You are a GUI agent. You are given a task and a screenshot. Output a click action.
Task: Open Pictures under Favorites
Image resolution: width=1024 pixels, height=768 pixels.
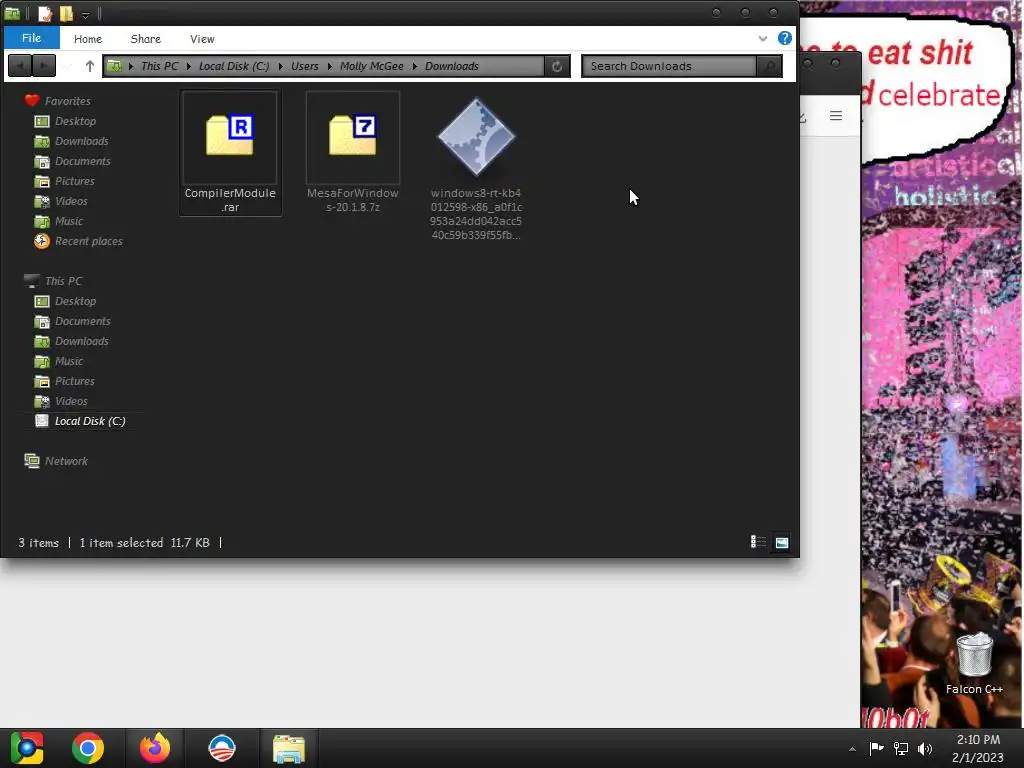65,181
